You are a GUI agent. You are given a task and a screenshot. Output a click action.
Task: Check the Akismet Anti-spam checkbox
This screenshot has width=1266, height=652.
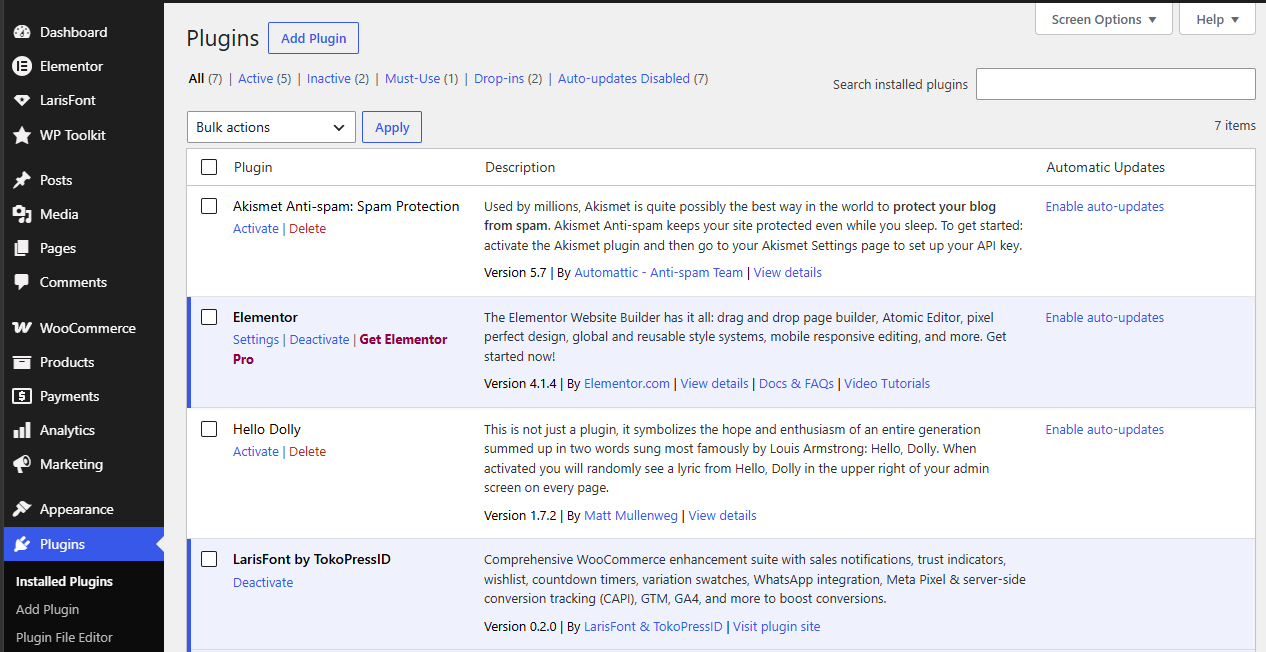point(209,206)
